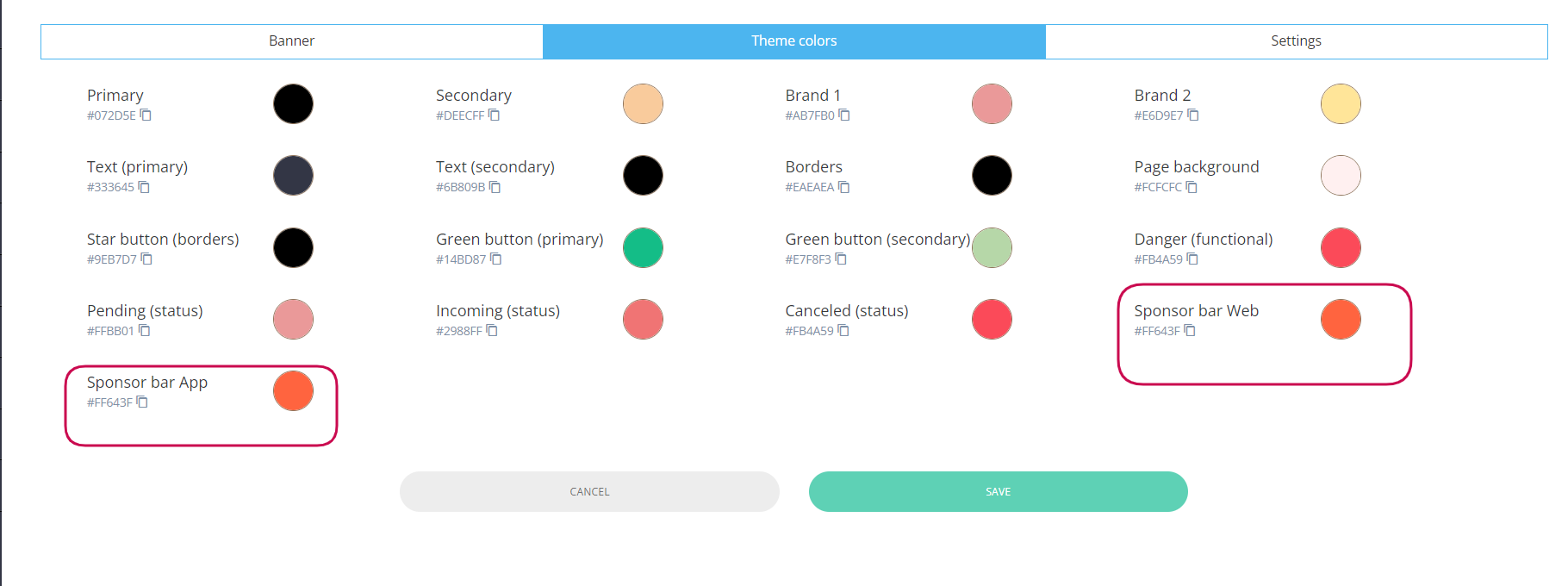This screenshot has height=586, width=1568.
Task: Copy the Sponsor bar App hex code
Action: click(x=142, y=402)
